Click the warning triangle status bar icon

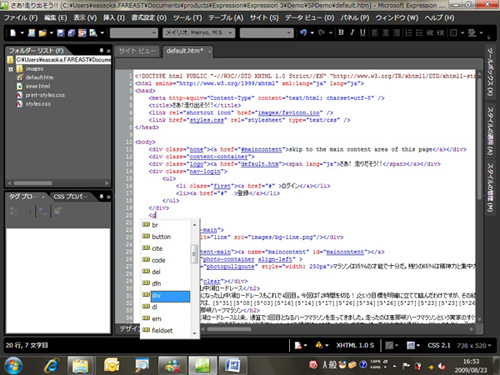pyautogui.click(x=319, y=345)
